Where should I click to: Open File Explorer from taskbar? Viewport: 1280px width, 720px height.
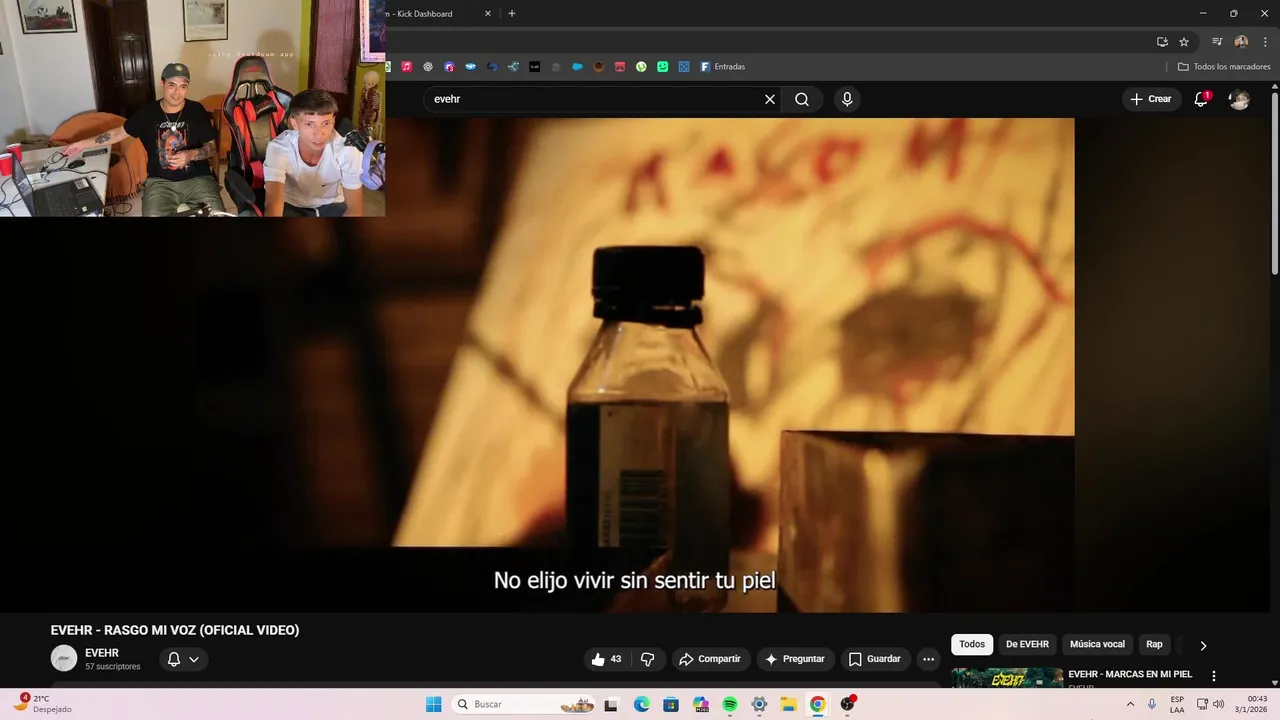pyautogui.click(x=788, y=704)
